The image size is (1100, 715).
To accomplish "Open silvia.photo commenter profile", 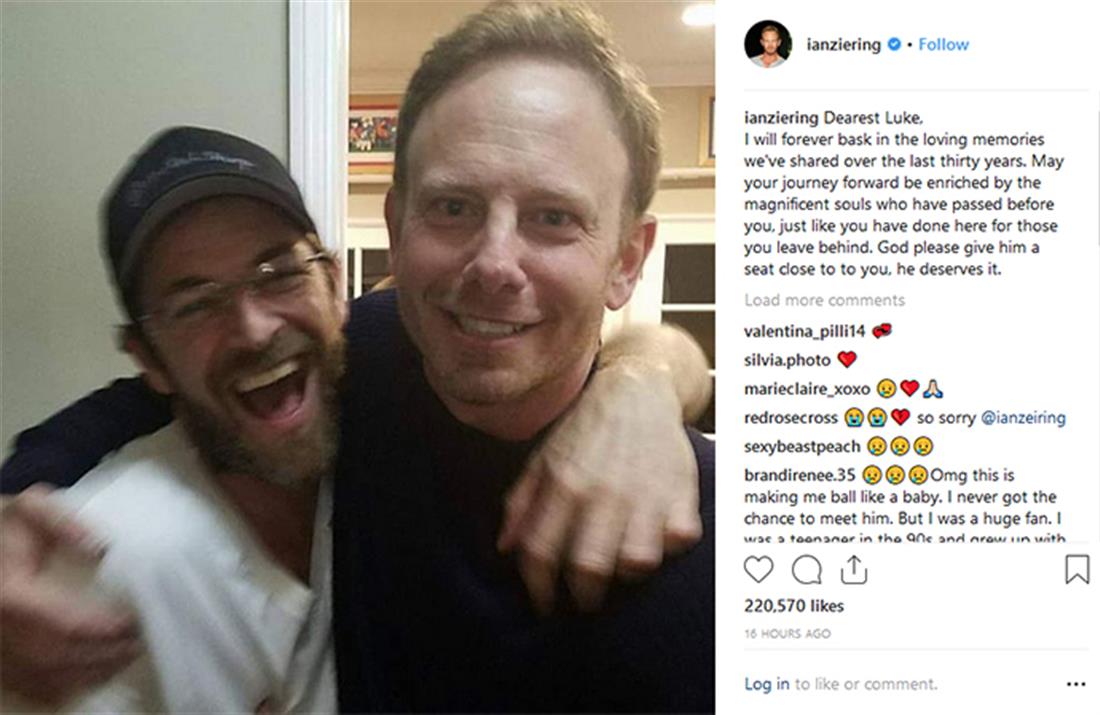I will click(x=787, y=360).
